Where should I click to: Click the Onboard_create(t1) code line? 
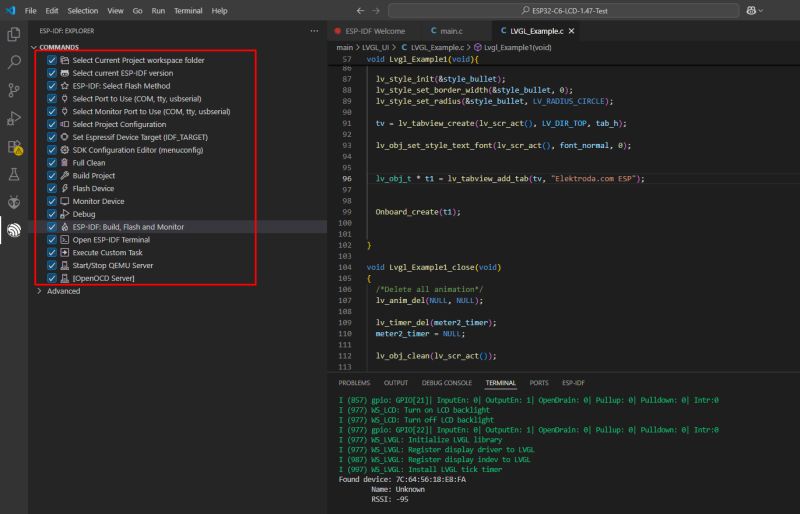pyautogui.click(x=418, y=212)
